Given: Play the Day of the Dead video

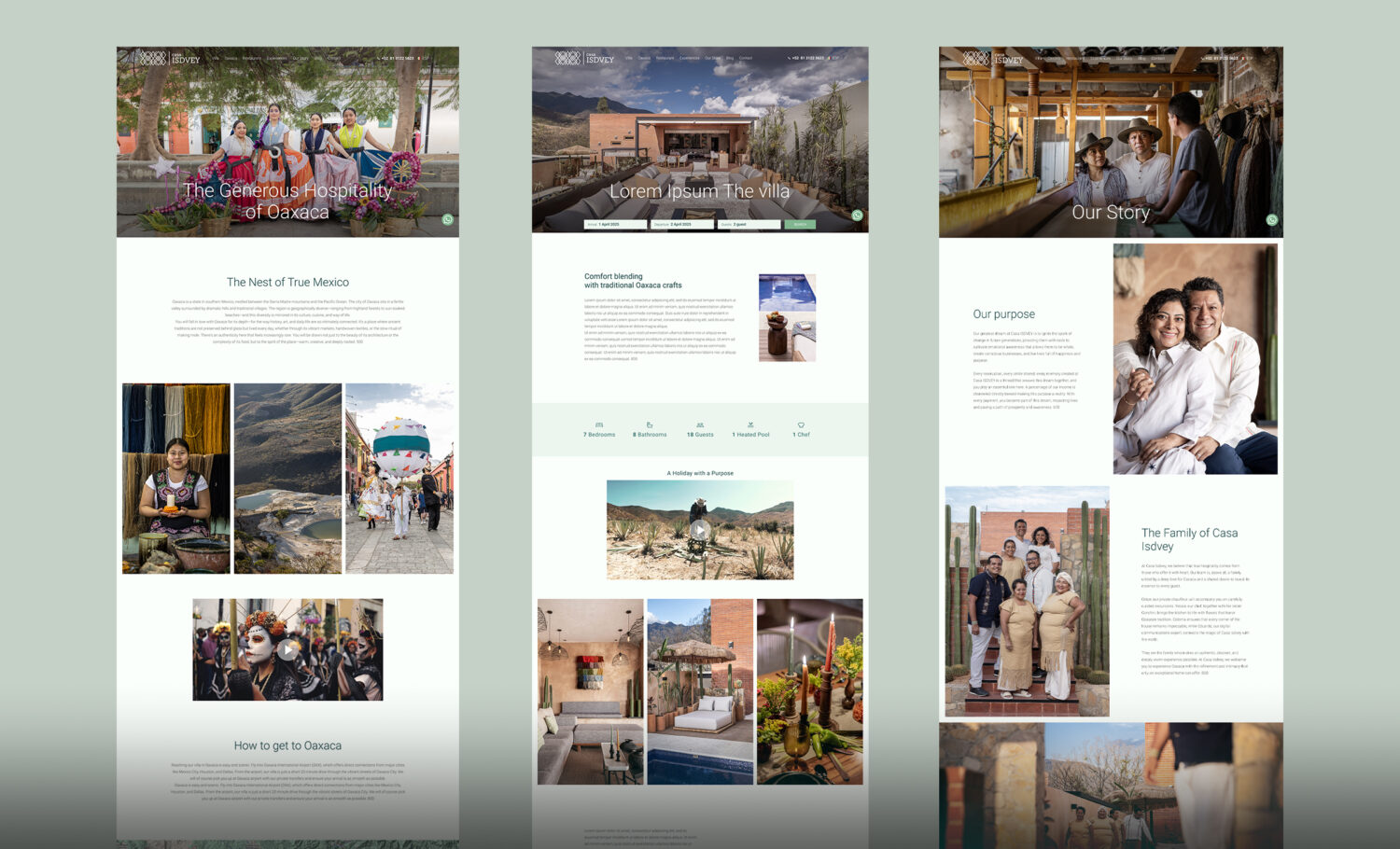Looking at the screenshot, I should tap(287, 649).
